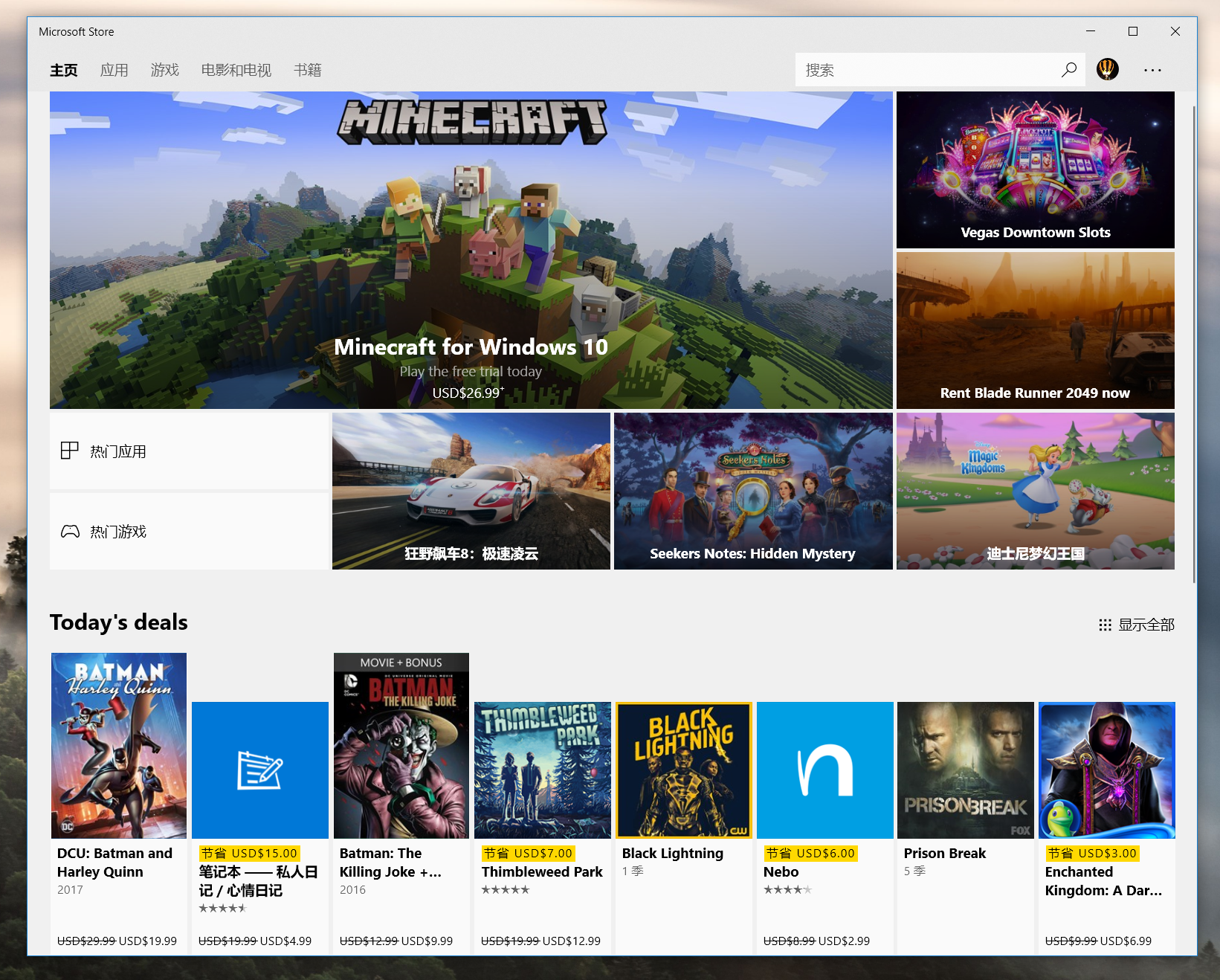This screenshot has height=980, width=1220.
Task: Open the DCU: Batman and Harley Quinn poster
Action: [x=119, y=746]
